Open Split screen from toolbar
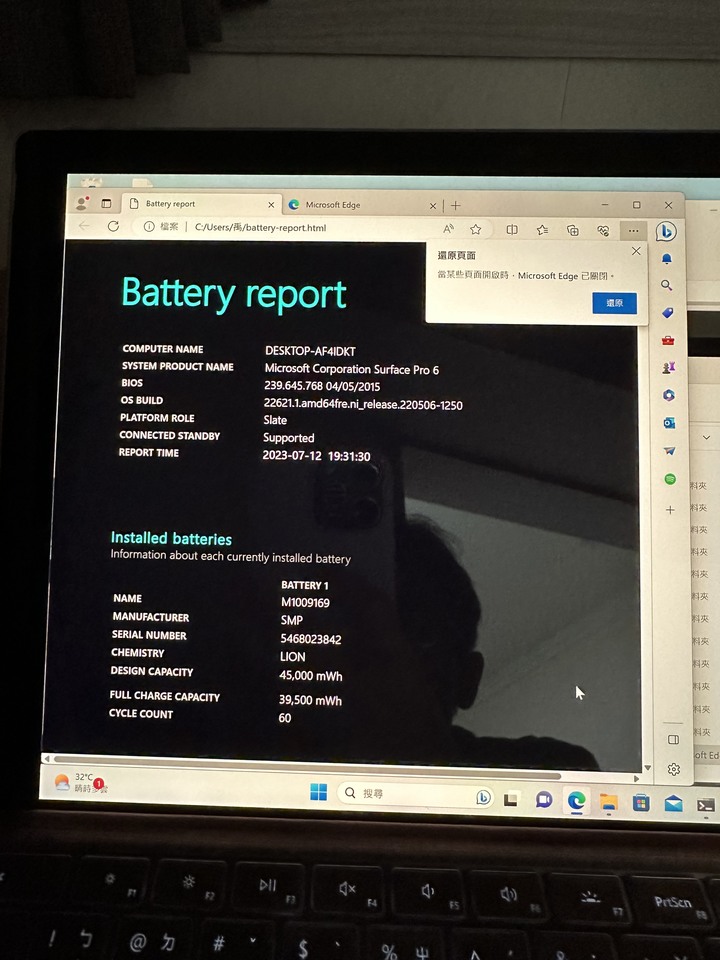 click(512, 230)
